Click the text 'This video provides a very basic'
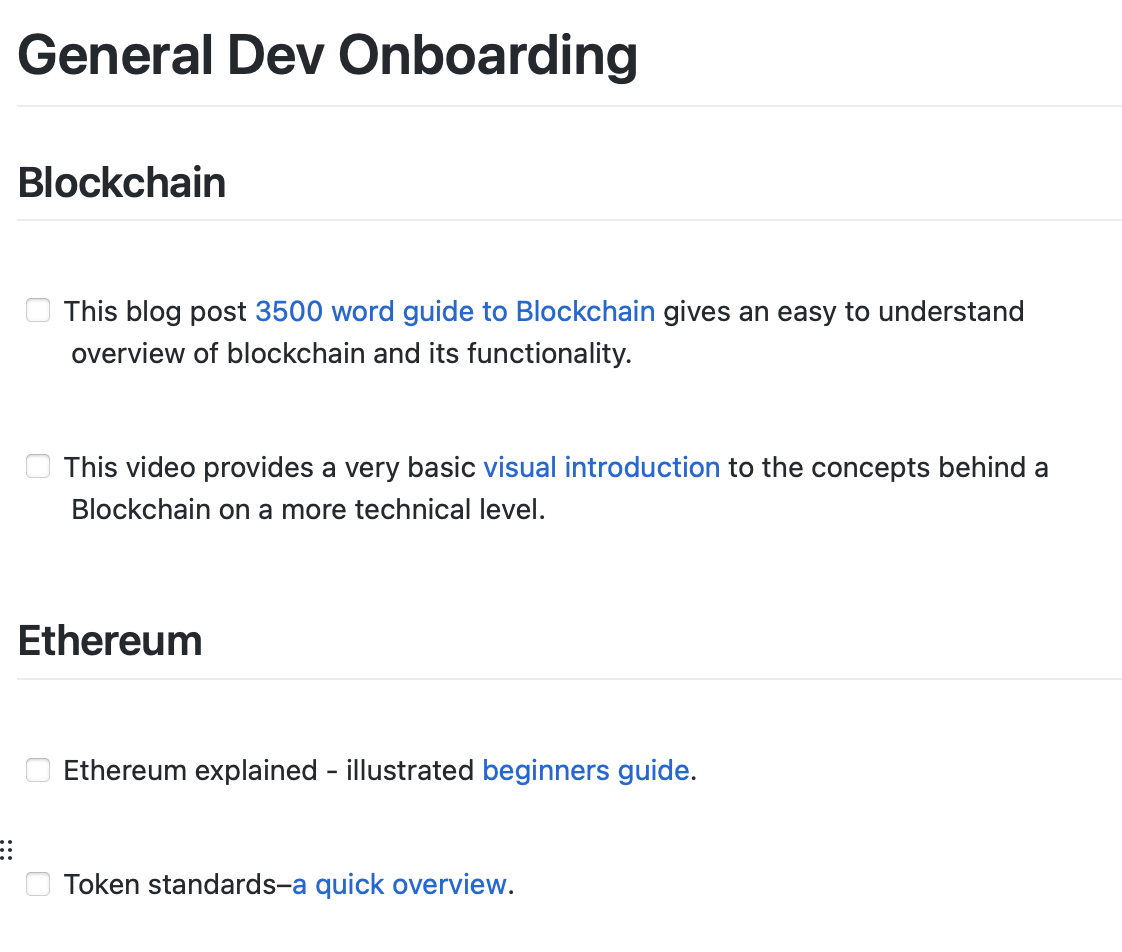The image size is (1122, 952). (270, 467)
